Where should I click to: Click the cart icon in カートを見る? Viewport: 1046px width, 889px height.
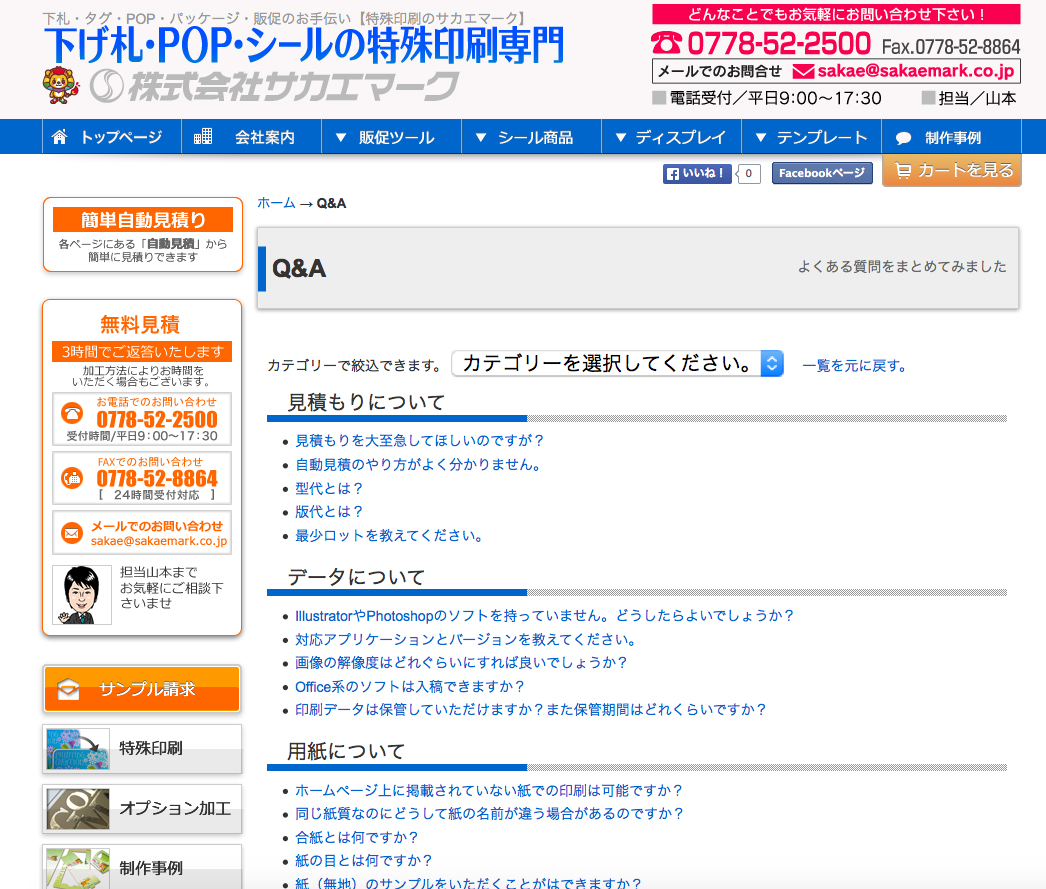tap(903, 171)
